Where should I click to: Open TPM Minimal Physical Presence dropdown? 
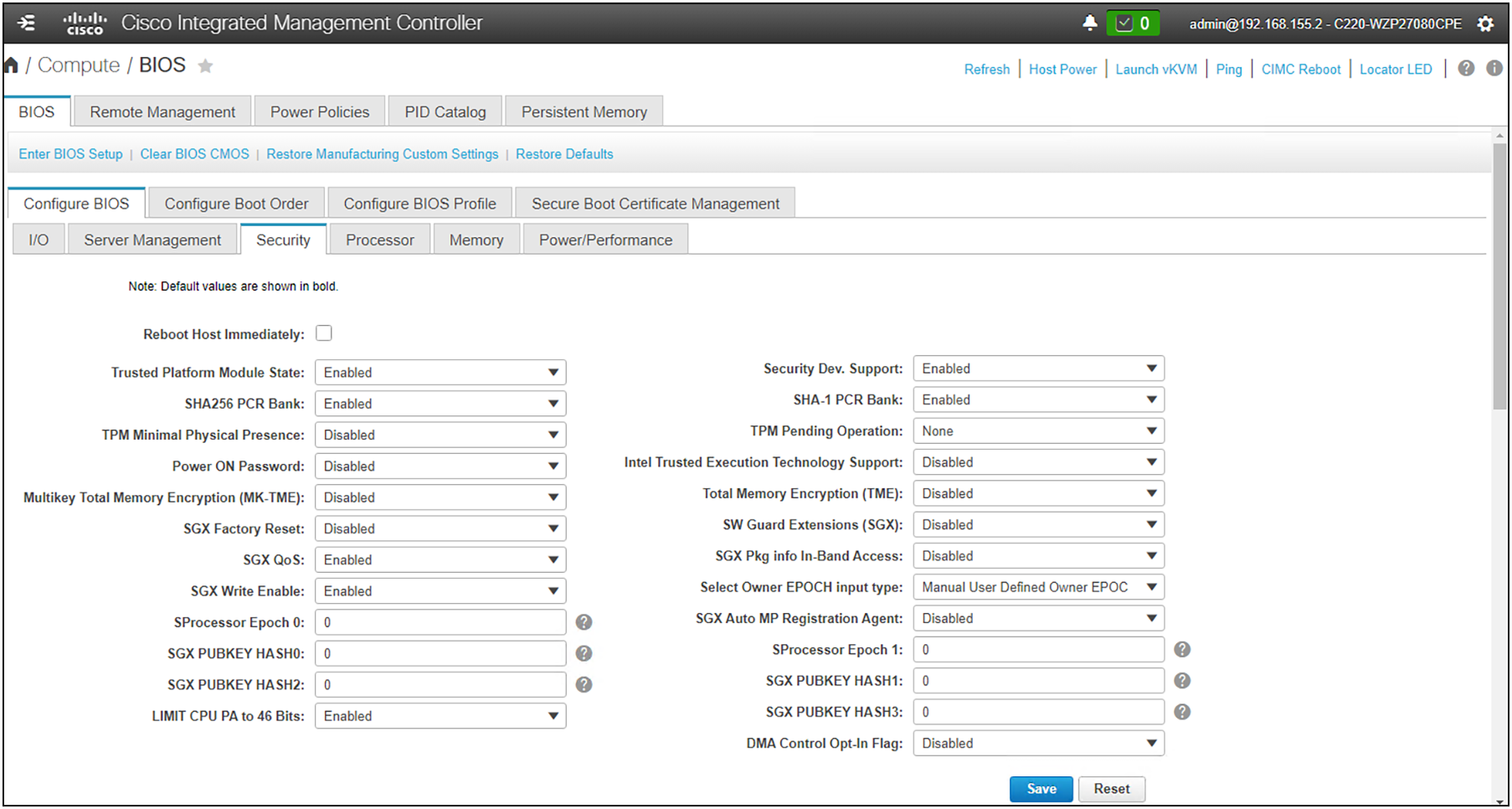pos(440,435)
